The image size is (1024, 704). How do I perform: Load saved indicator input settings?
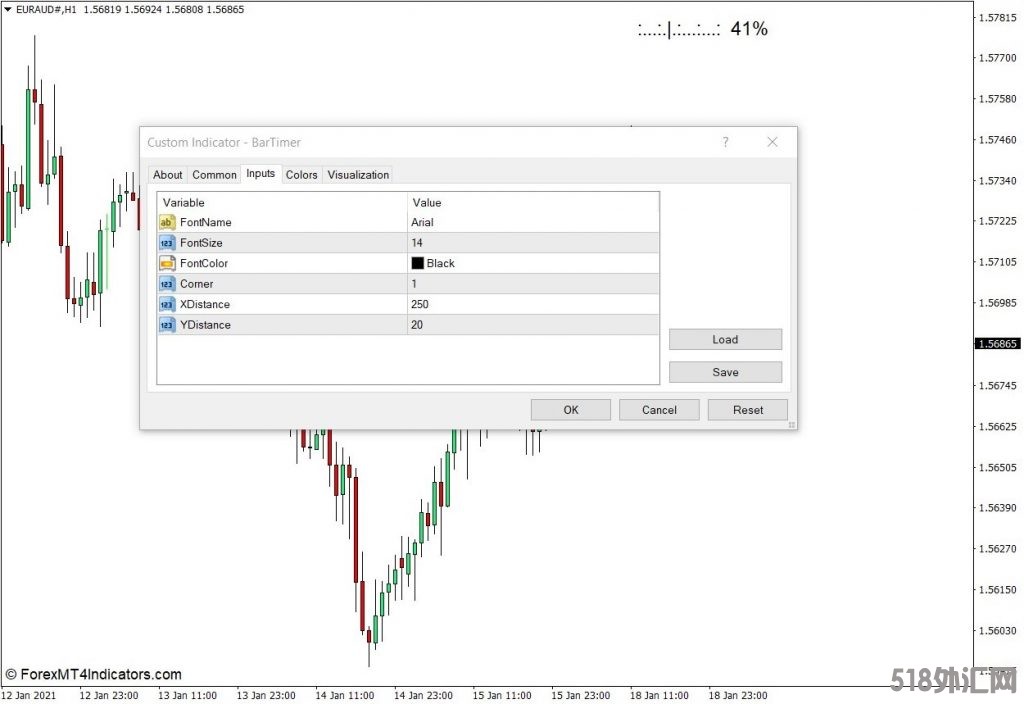point(725,340)
